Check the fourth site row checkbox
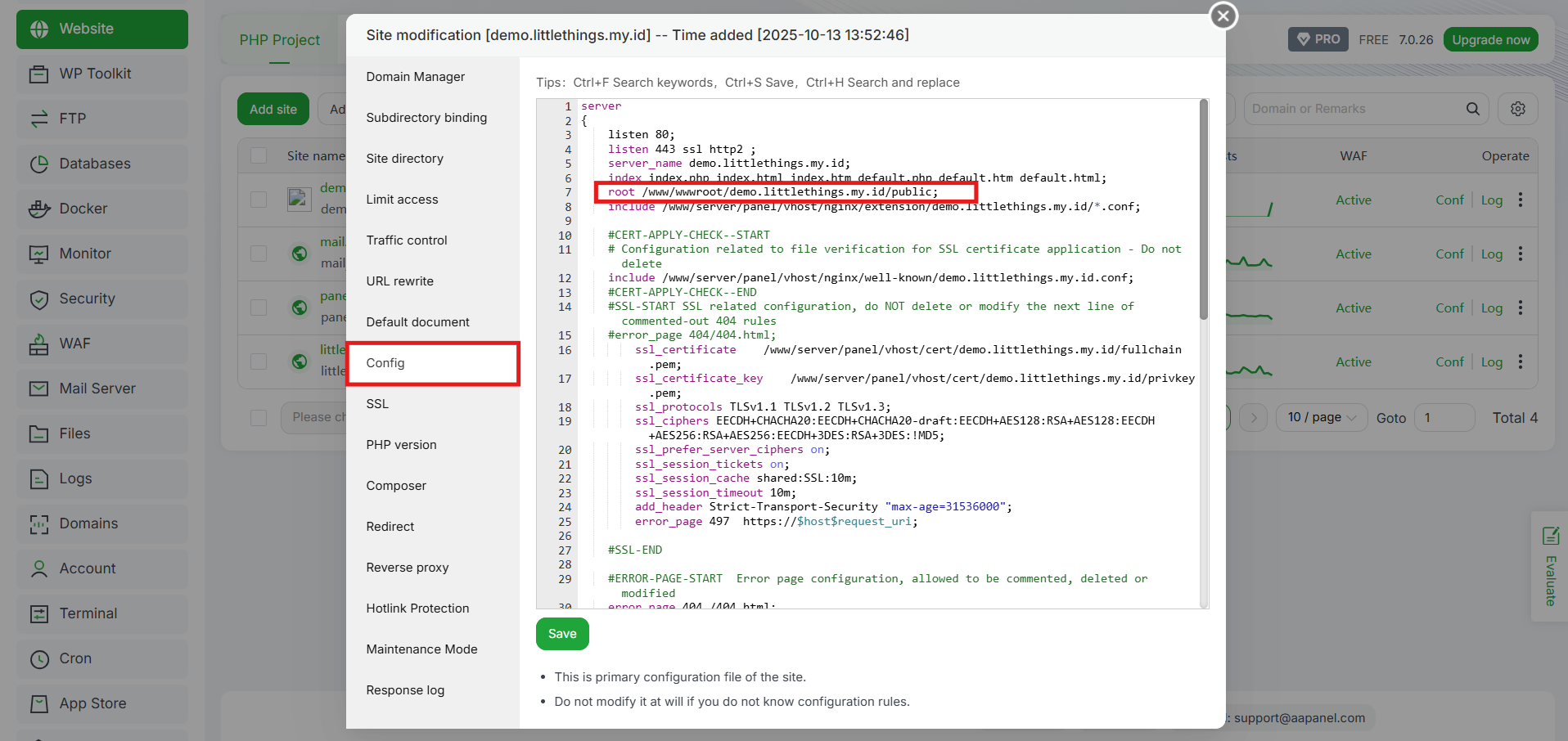 click(x=259, y=362)
